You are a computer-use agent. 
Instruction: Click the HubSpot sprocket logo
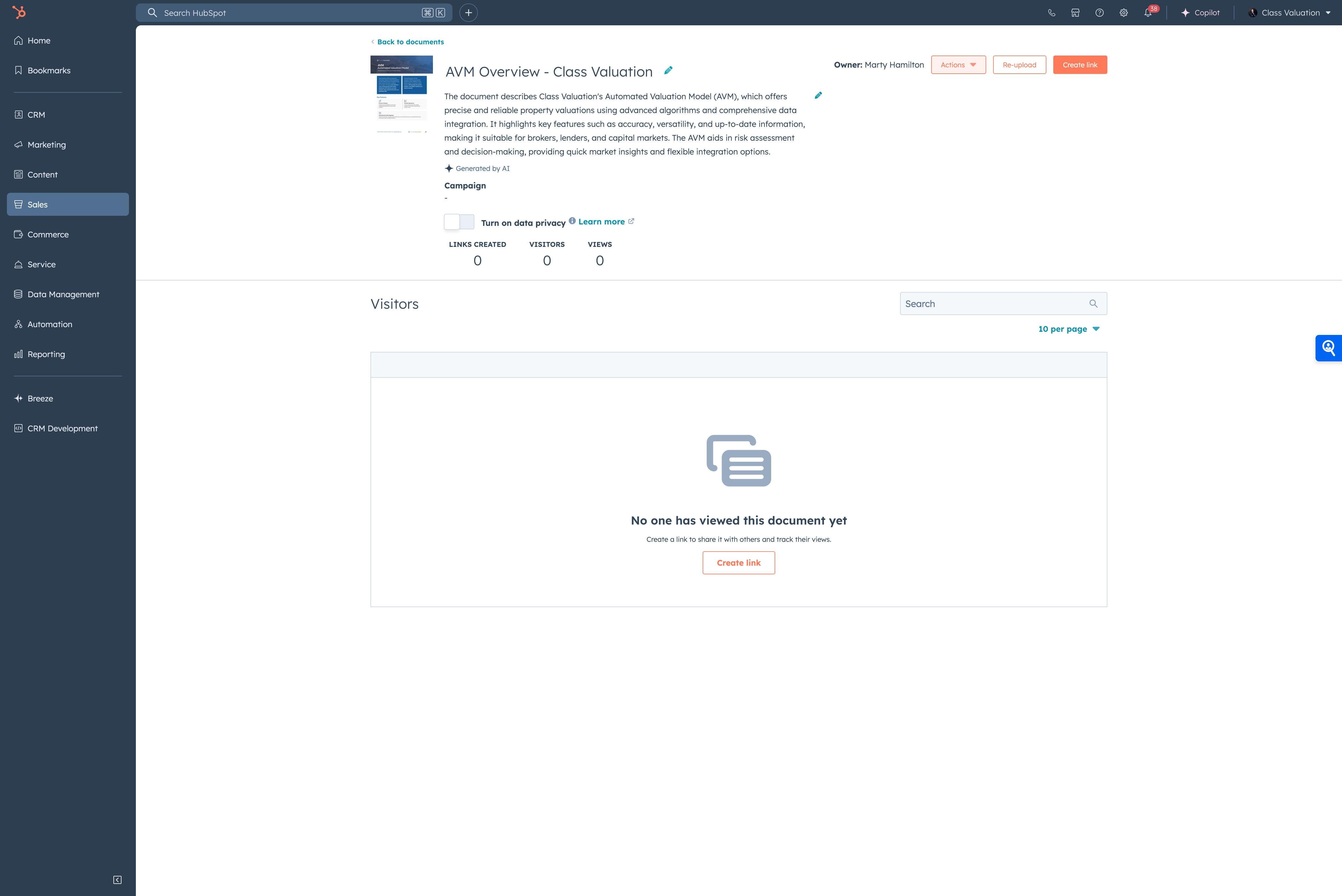tap(19, 12)
